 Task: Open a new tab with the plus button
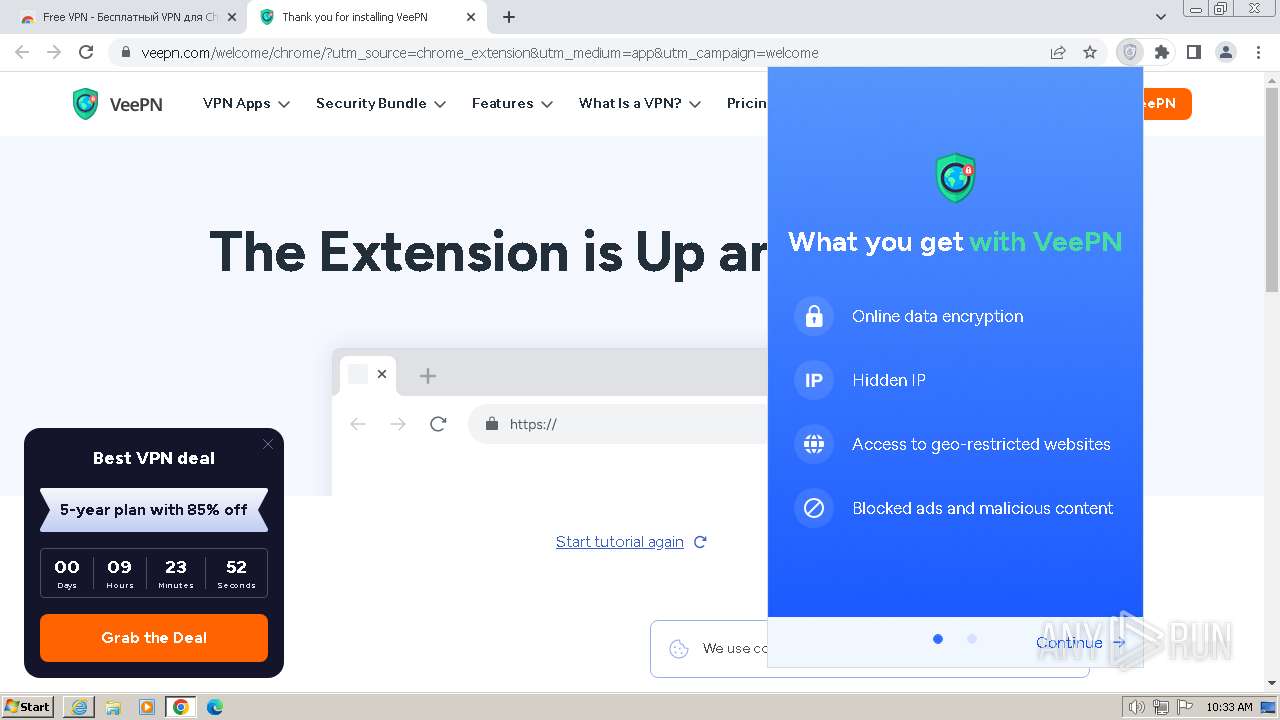(509, 17)
